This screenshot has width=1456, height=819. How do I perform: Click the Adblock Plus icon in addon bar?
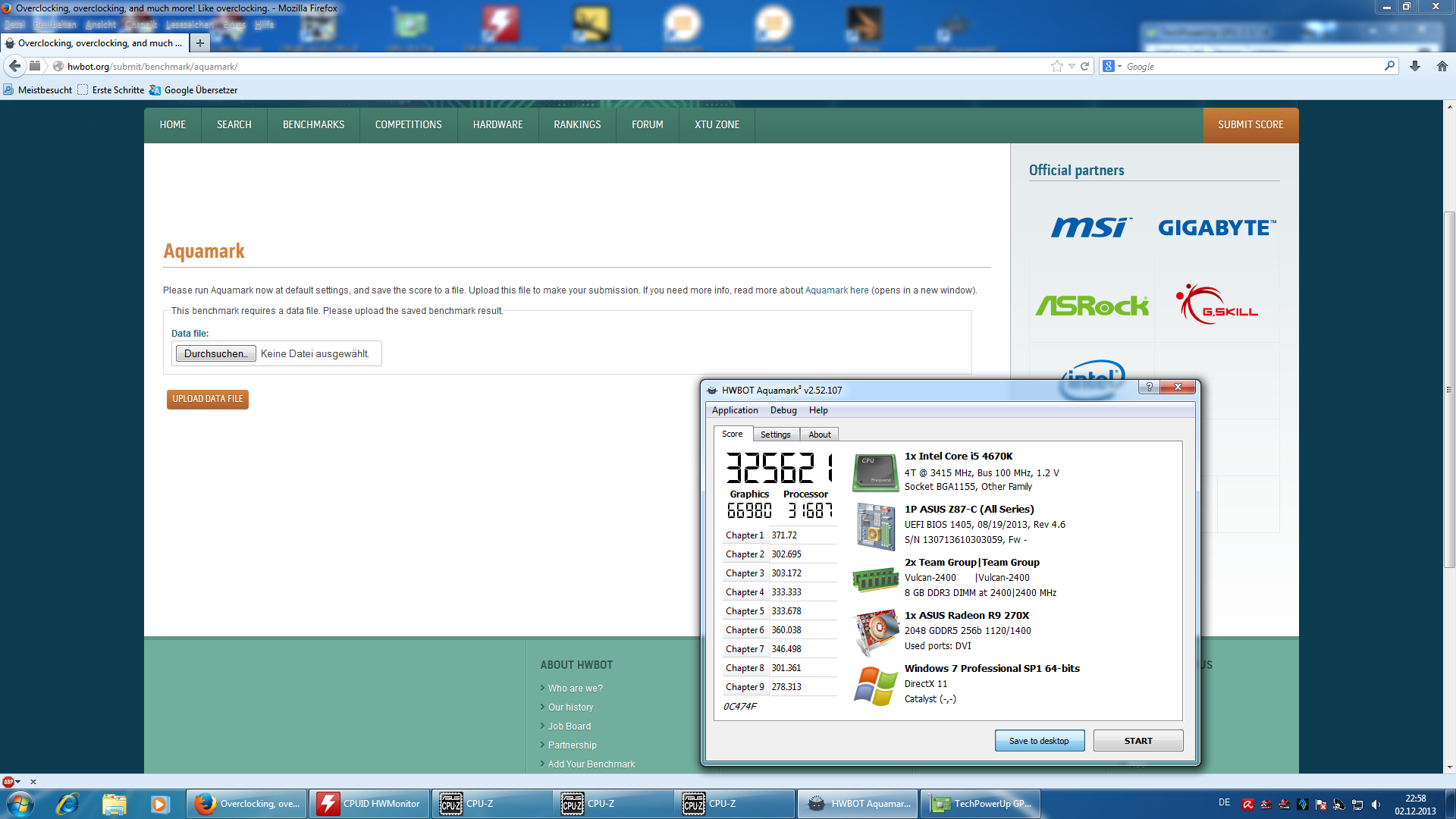(x=8, y=782)
